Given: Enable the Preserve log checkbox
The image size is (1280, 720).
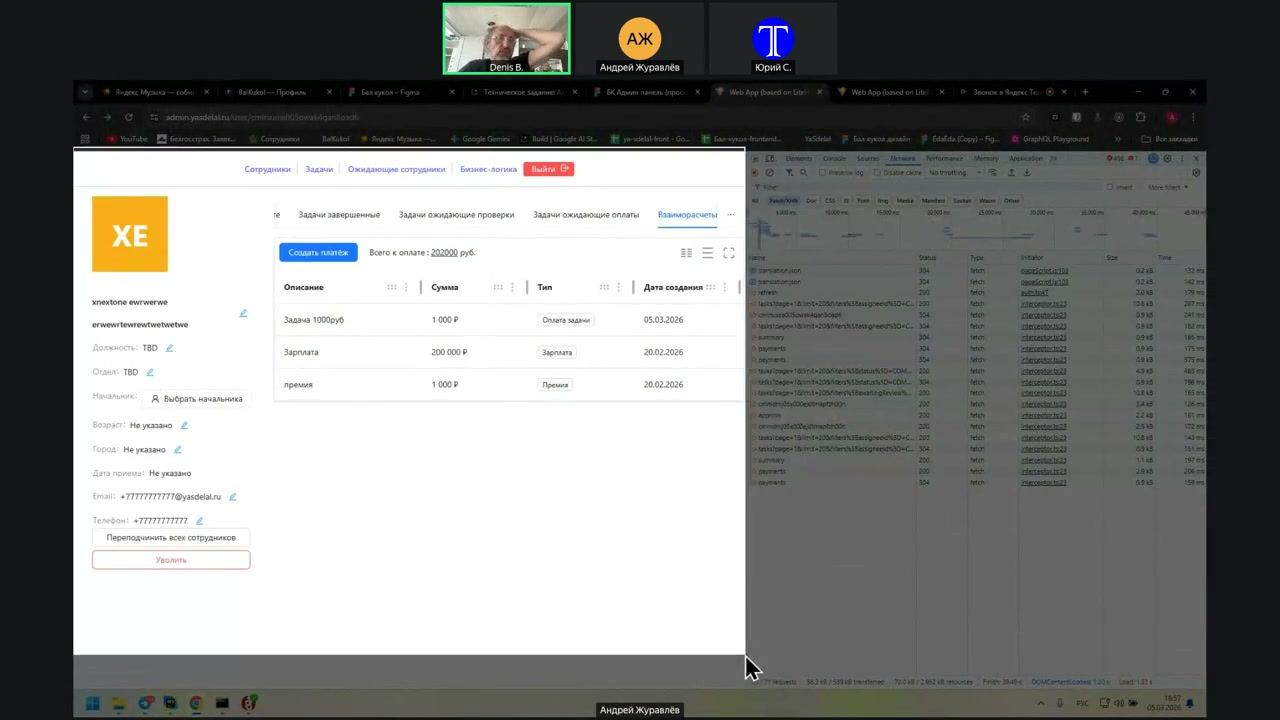Looking at the screenshot, I should [821, 173].
